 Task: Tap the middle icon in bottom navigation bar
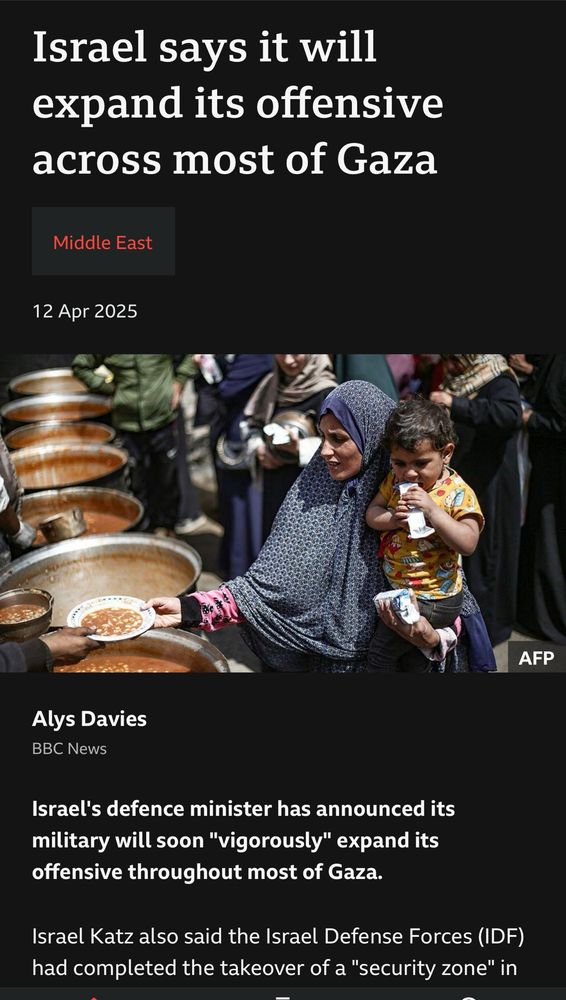point(283,997)
